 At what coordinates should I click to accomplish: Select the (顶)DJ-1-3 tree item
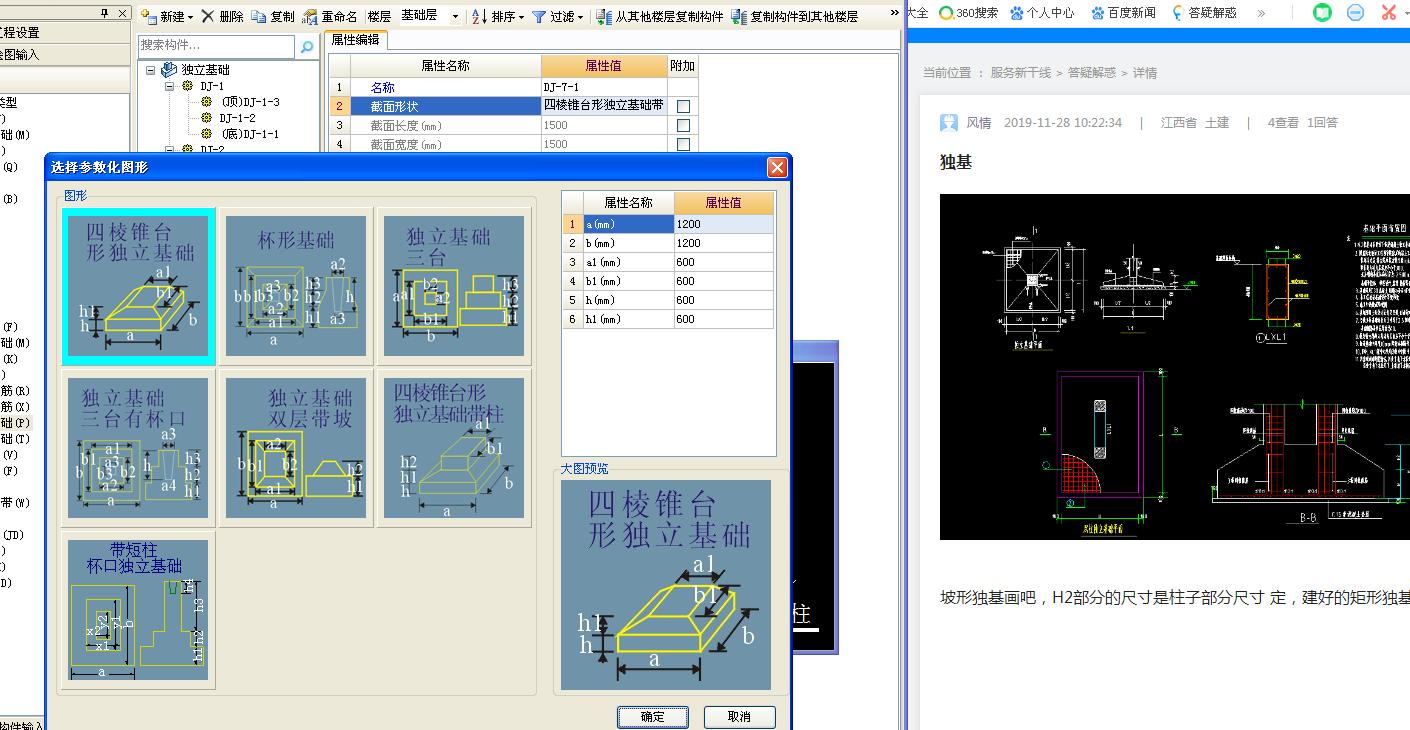click(250, 102)
